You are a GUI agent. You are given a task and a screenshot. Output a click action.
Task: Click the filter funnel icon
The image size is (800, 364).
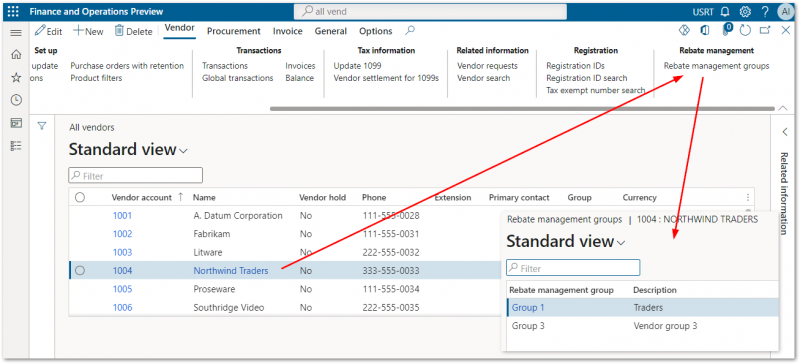point(42,126)
